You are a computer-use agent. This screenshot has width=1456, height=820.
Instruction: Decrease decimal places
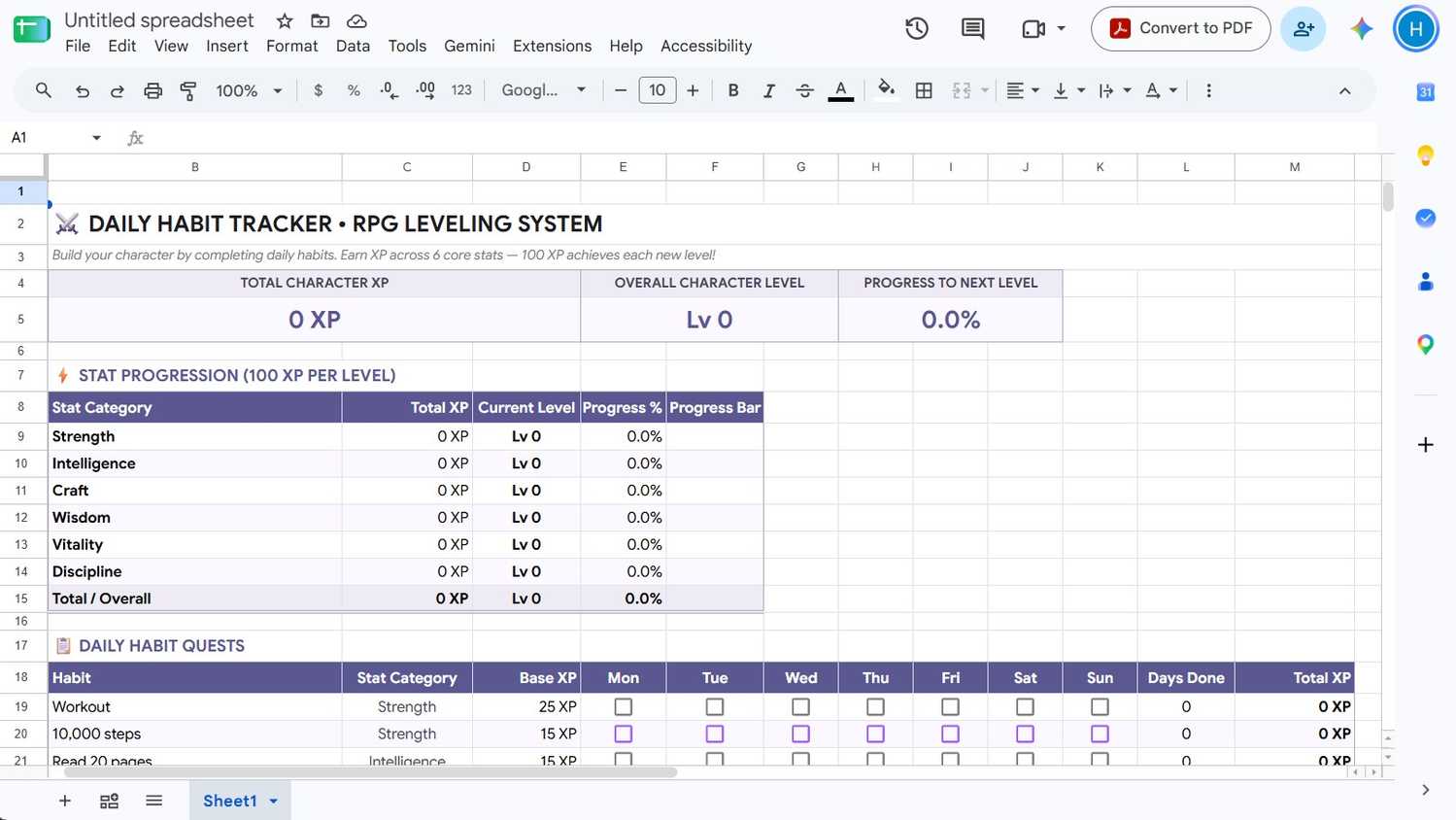click(x=389, y=90)
